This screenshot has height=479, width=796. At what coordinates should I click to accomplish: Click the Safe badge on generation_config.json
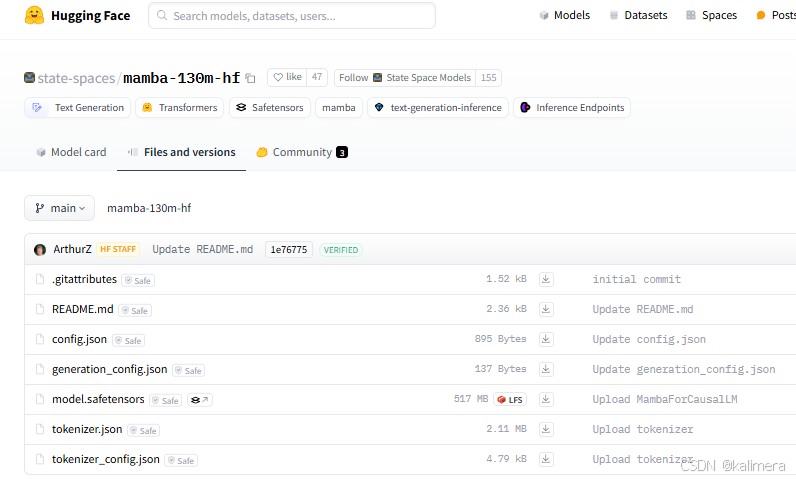[188, 370]
